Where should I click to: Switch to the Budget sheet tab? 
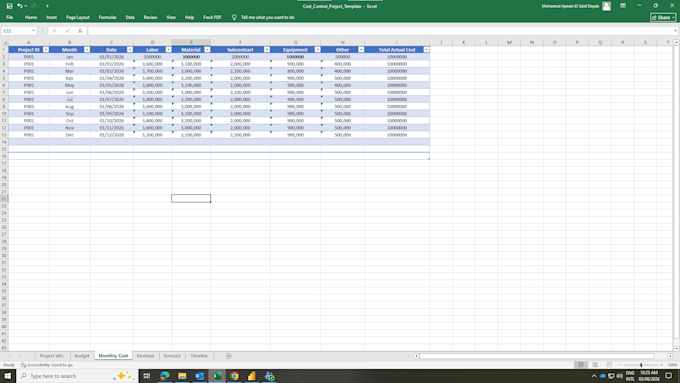click(x=82, y=356)
